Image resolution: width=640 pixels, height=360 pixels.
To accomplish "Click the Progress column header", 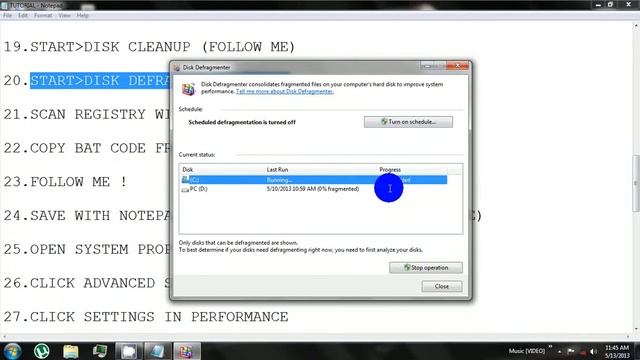I will click(x=390, y=169).
